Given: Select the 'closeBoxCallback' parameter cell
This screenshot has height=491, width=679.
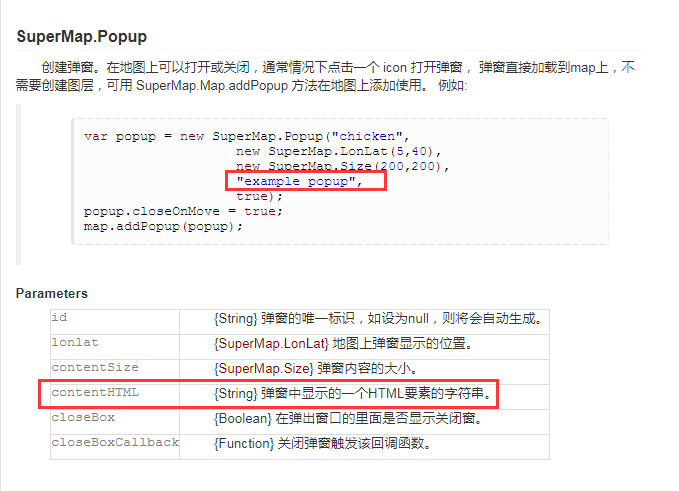Looking at the screenshot, I should coord(115,447).
